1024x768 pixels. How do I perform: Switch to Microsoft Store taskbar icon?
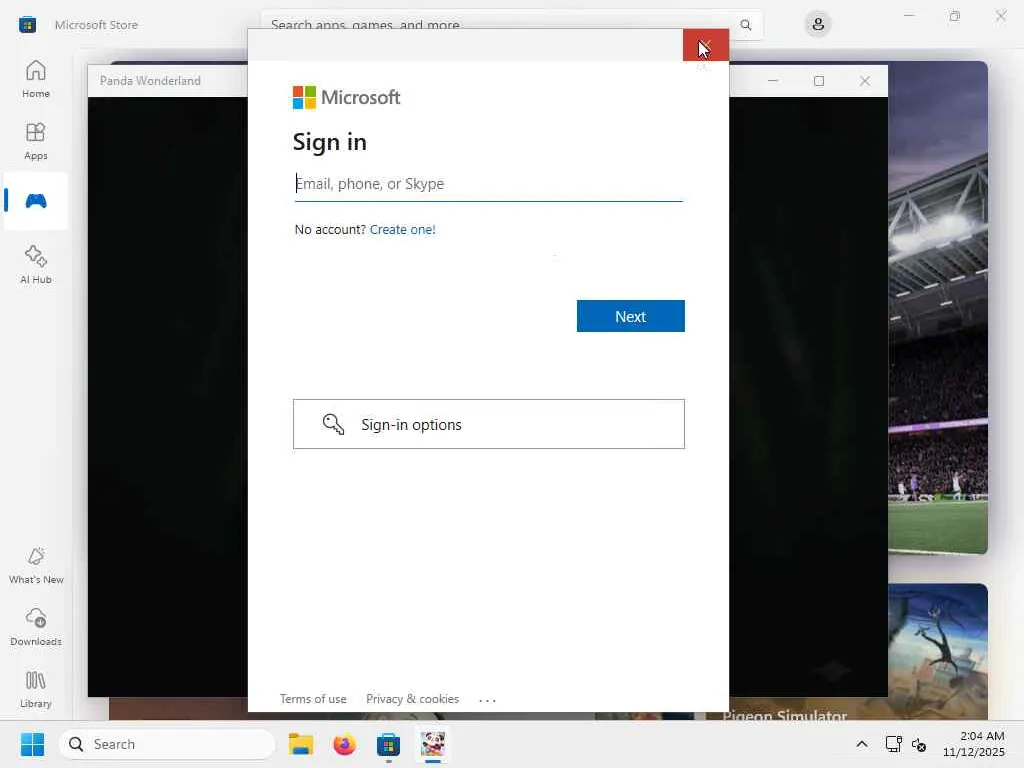(x=388, y=744)
